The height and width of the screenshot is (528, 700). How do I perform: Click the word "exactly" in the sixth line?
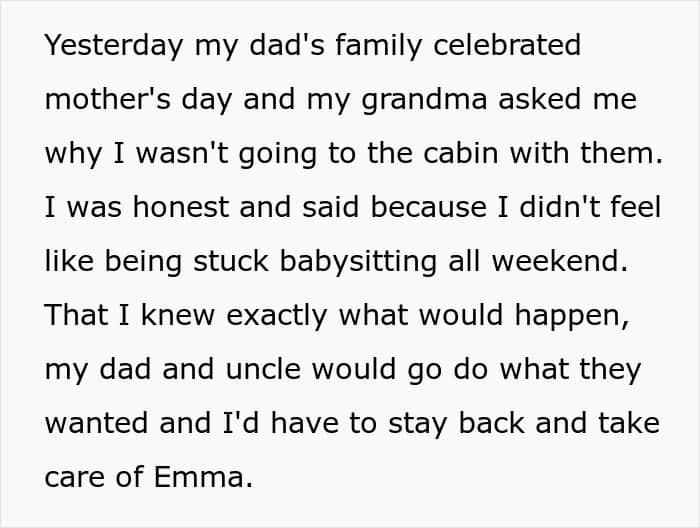[277, 316]
